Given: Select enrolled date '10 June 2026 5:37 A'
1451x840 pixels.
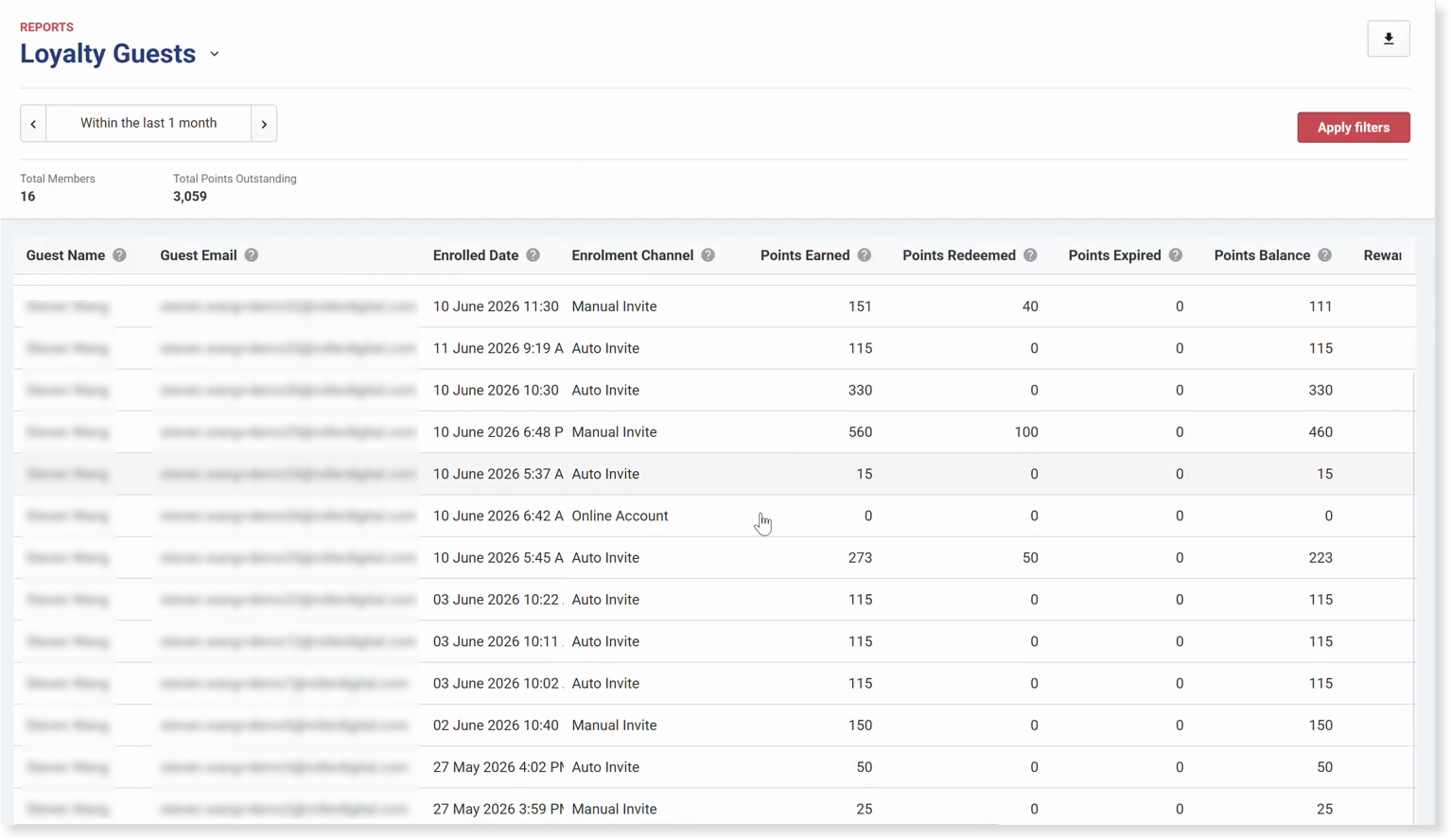Looking at the screenshot, I should [498, 474].
